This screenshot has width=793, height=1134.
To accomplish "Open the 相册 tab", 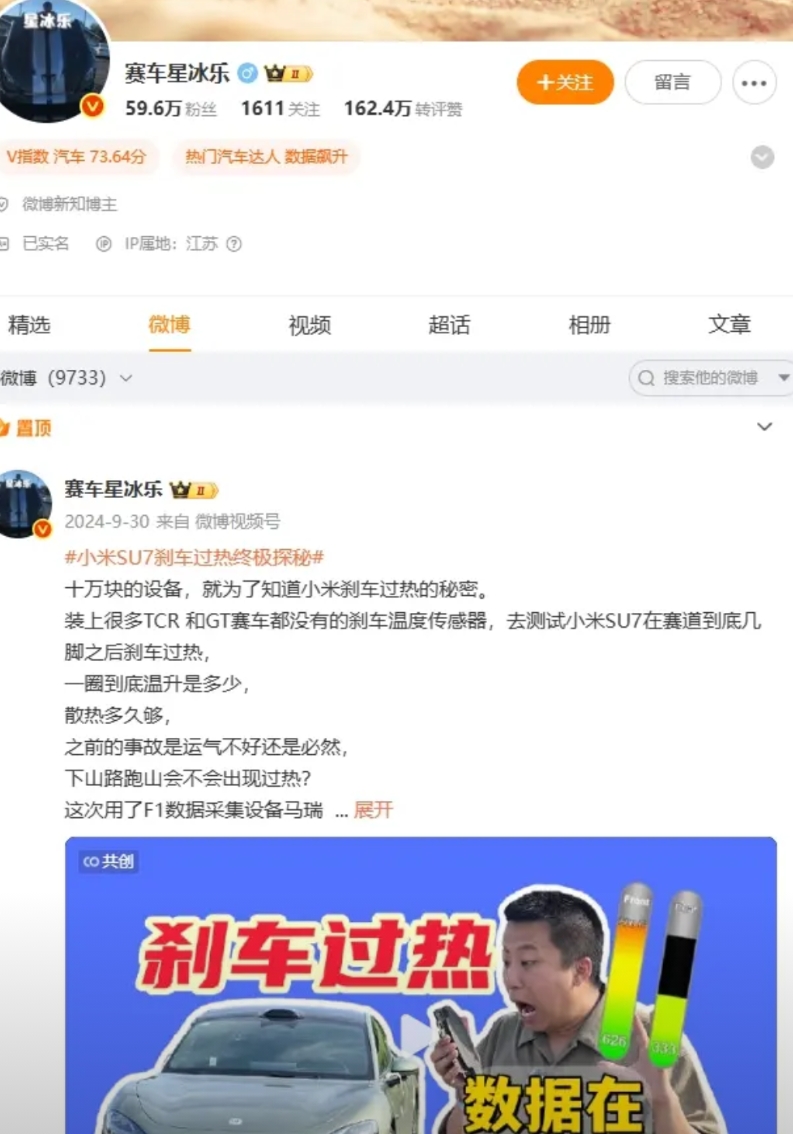I will 589,325.
